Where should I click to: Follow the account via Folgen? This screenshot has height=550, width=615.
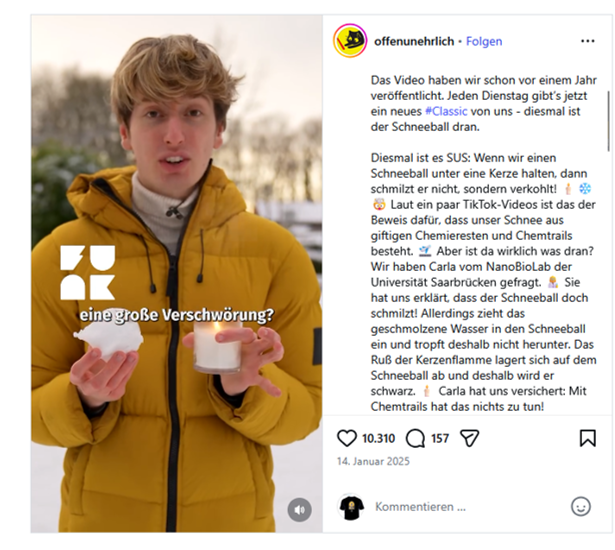pos(484,41)
